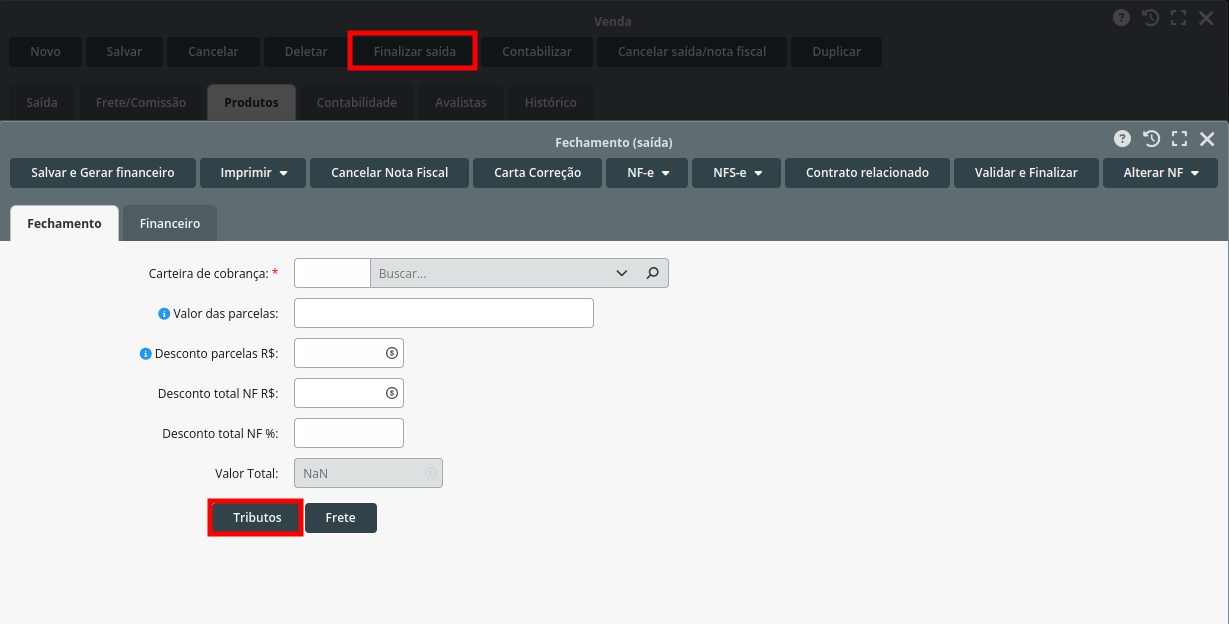The image size is (1229, 624).
Task: Focus the Carteira de cobrança code field
Action: [x=332, y=273]
